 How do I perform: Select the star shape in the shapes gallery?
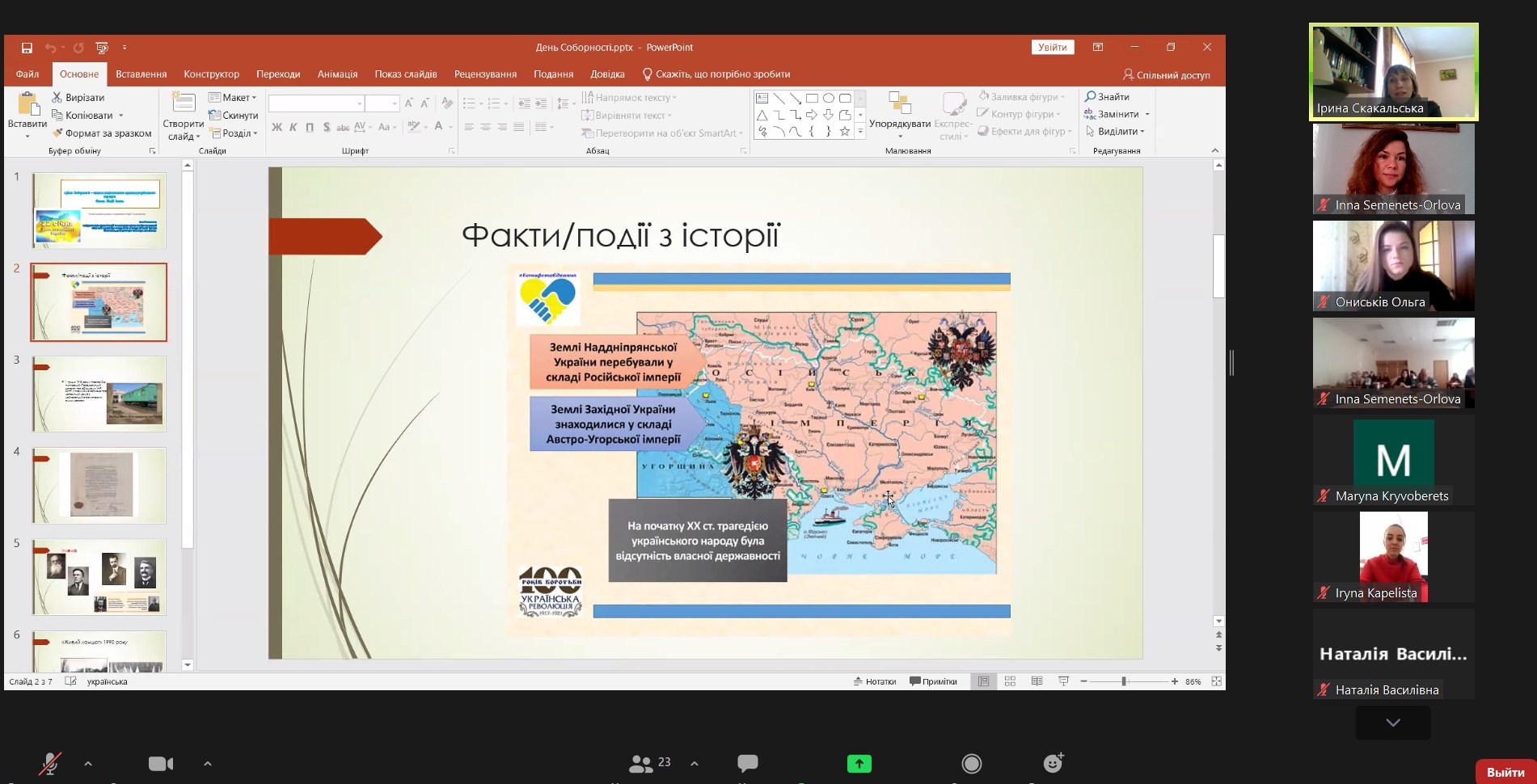845,132
